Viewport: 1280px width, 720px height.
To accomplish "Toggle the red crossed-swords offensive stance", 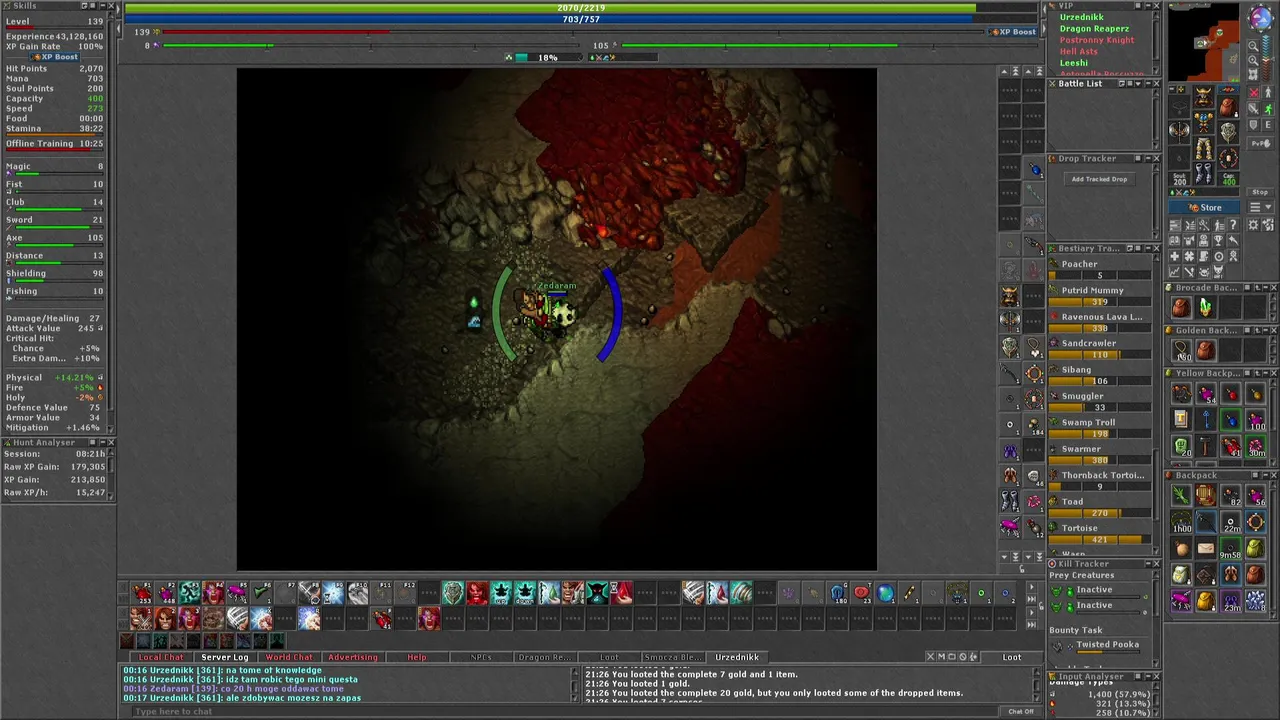I will tap(1254, 93).
